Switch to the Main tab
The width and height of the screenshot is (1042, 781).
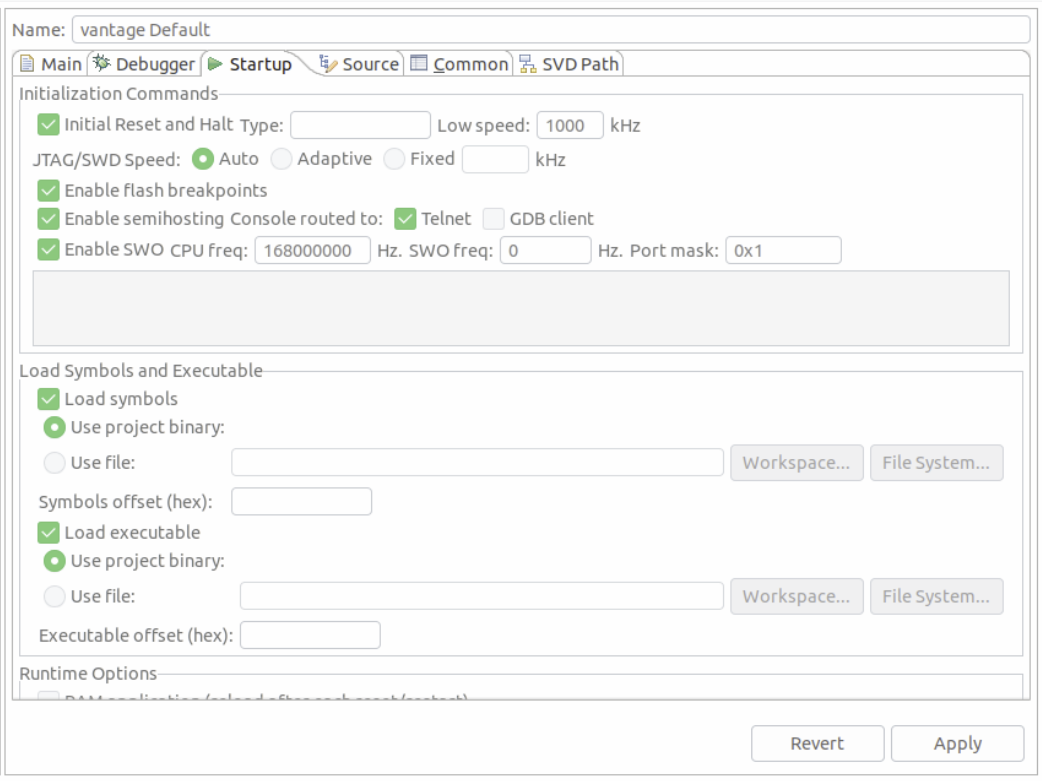(48, 61)
